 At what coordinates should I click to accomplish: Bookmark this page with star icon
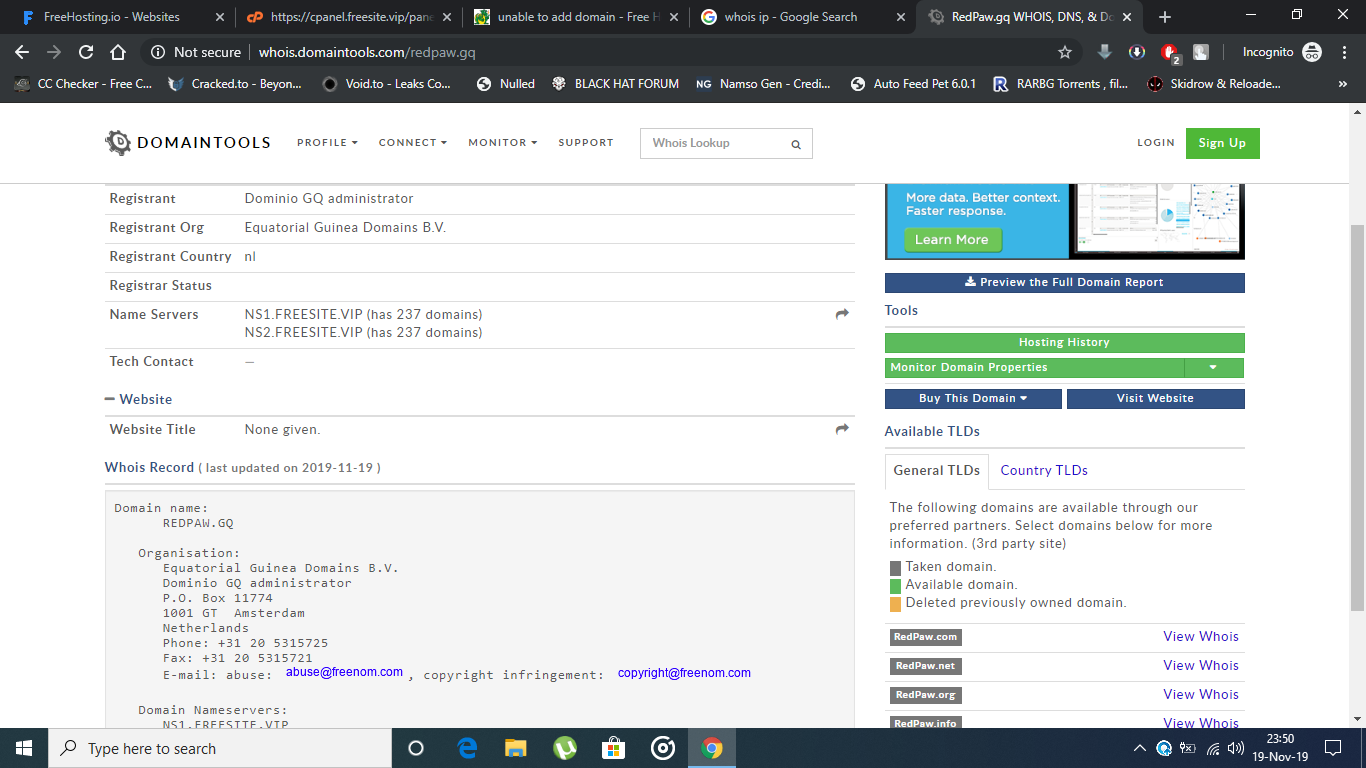point(1065,52)
